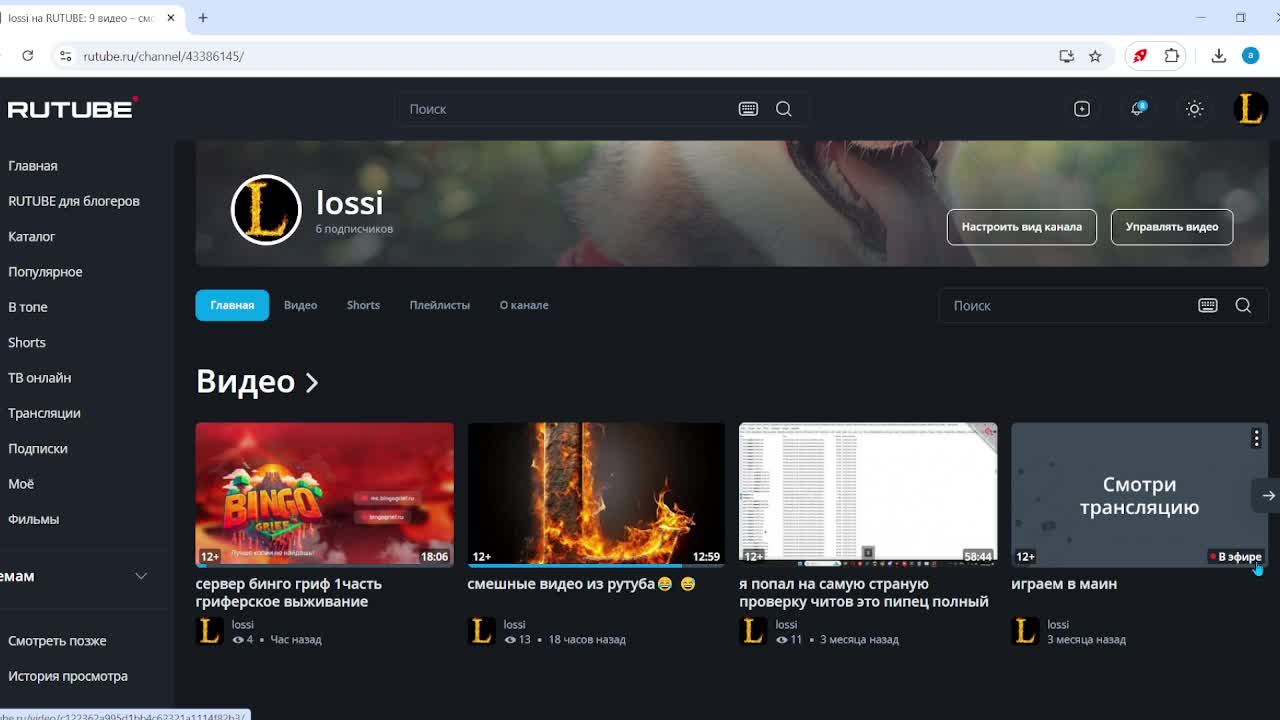Open profile avatar menu in header
Screen dimensions: 1280x720
pos(1250,109)
